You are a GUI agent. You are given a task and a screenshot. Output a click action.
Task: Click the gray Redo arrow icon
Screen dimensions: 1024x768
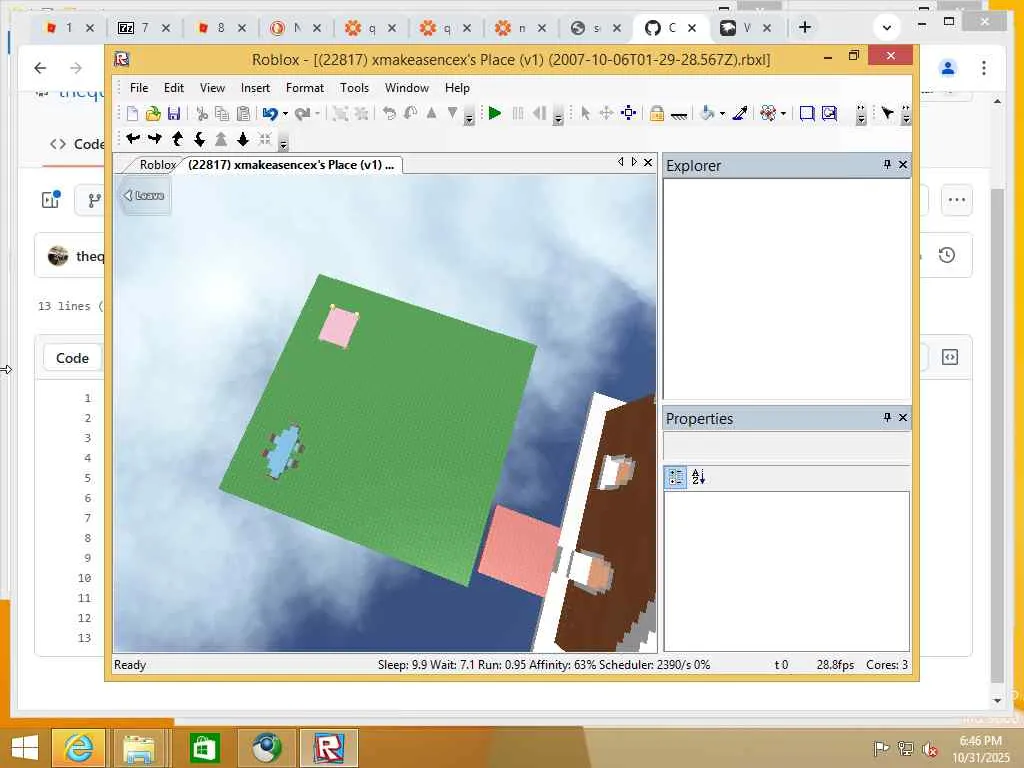coord(302,114)
